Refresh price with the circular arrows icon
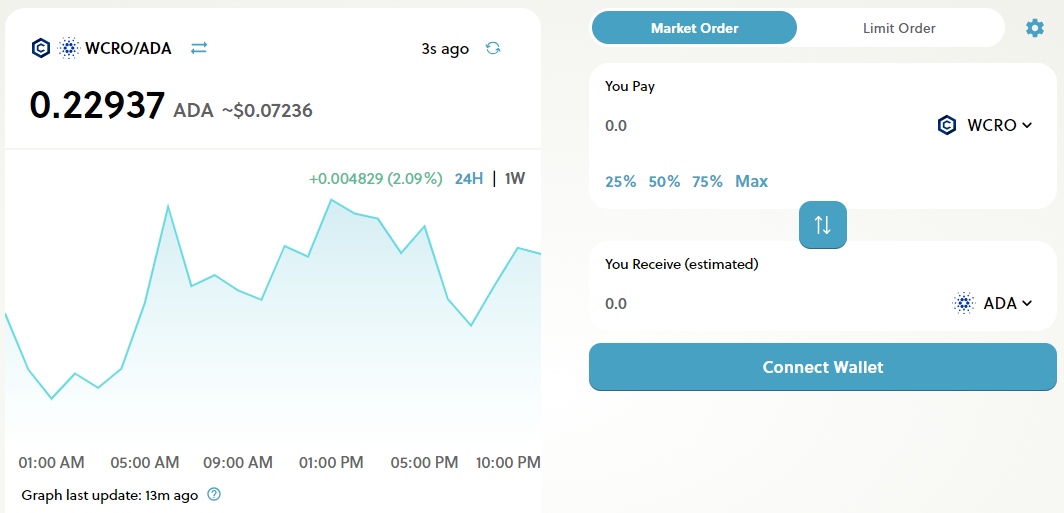This screenshot has width=1064, height=513. pyautogui.click(x=493, y=48)
